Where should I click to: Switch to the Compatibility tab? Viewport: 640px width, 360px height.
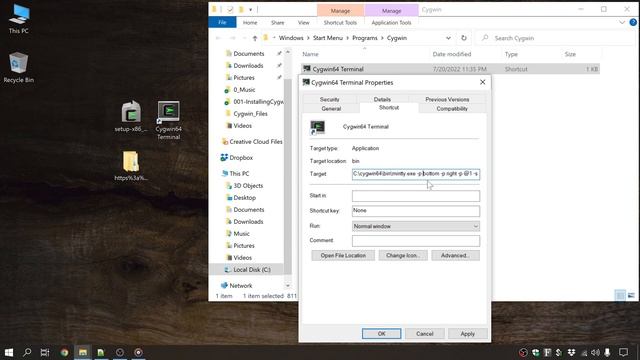pos(452,109)
